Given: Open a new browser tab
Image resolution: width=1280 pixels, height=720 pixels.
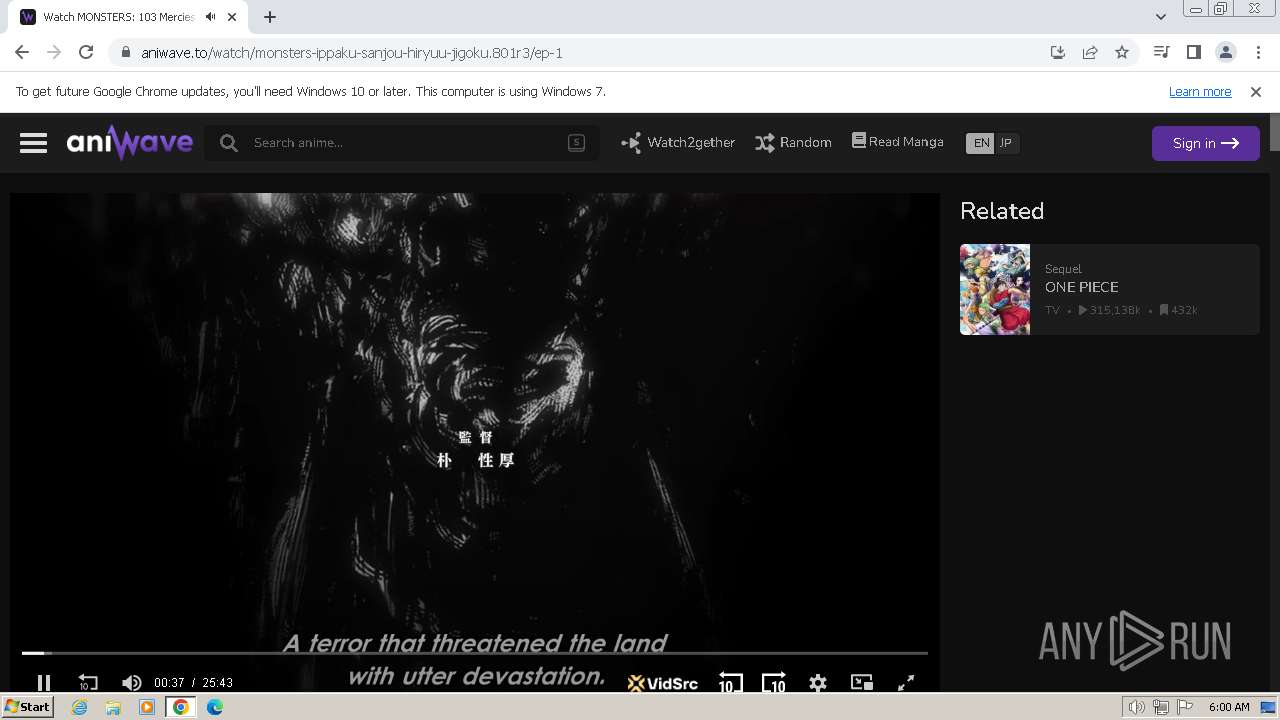Looking at the screenshot, I should tap(270, 16).
